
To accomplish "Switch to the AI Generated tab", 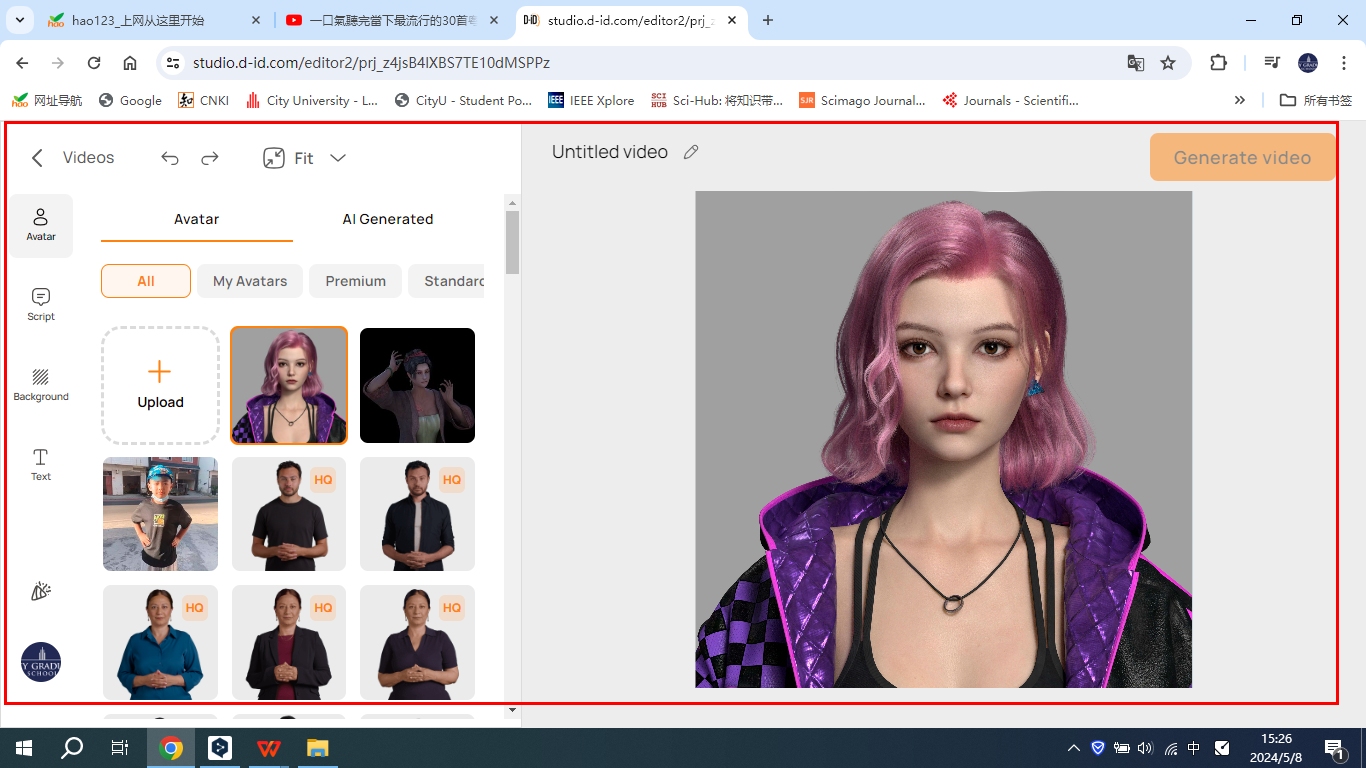I will tap(388, 219).
